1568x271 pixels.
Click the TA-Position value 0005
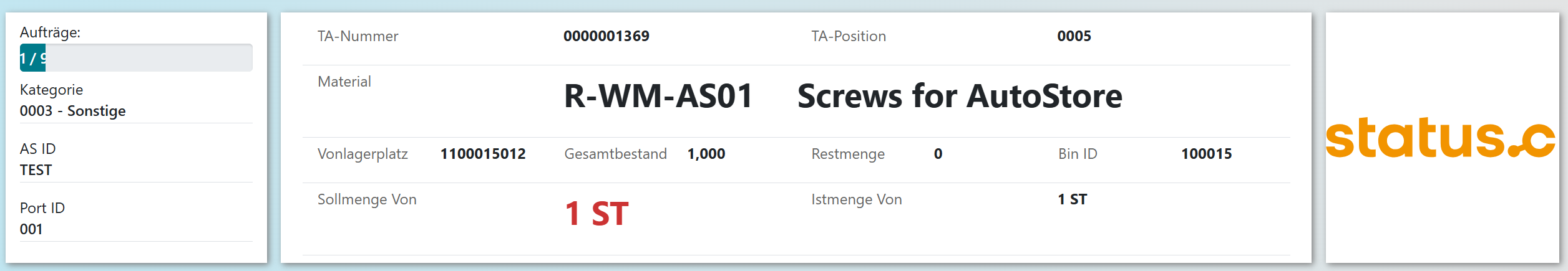click(x=1074, y=36)
